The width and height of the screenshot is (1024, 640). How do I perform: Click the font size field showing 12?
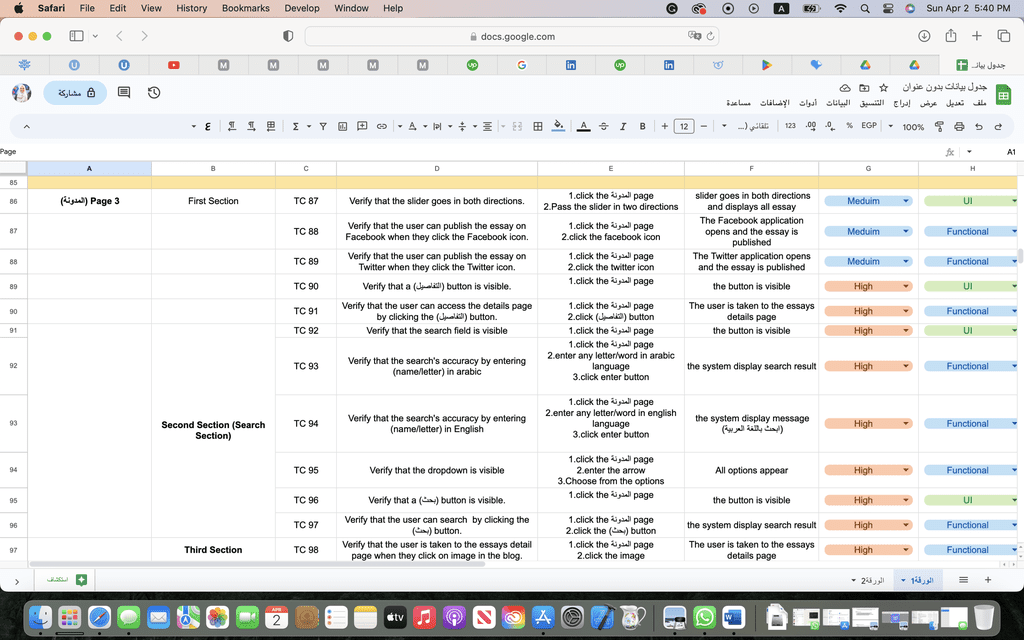(684, 126)
